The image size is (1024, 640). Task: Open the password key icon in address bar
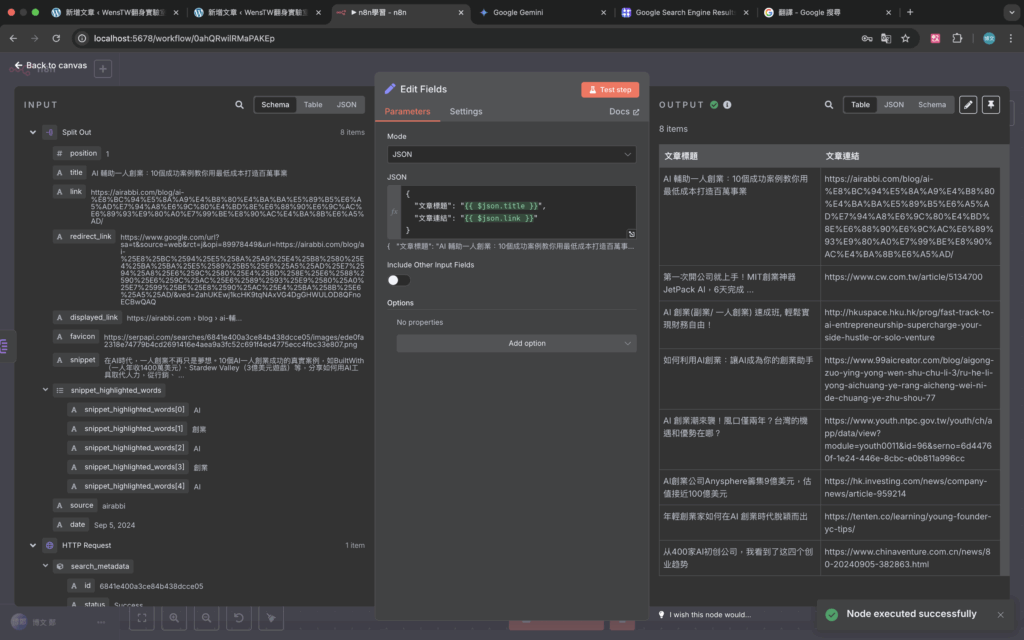[x=867, y=39]
